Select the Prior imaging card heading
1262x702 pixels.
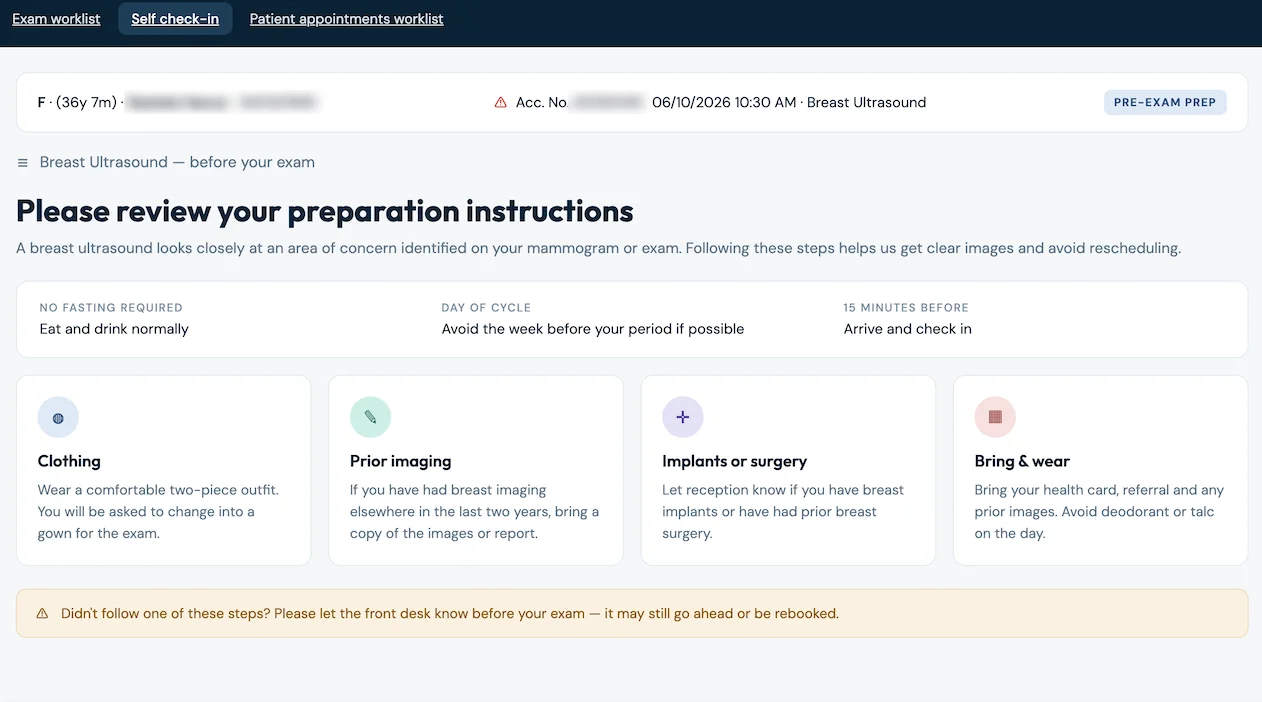pos(400,461)
